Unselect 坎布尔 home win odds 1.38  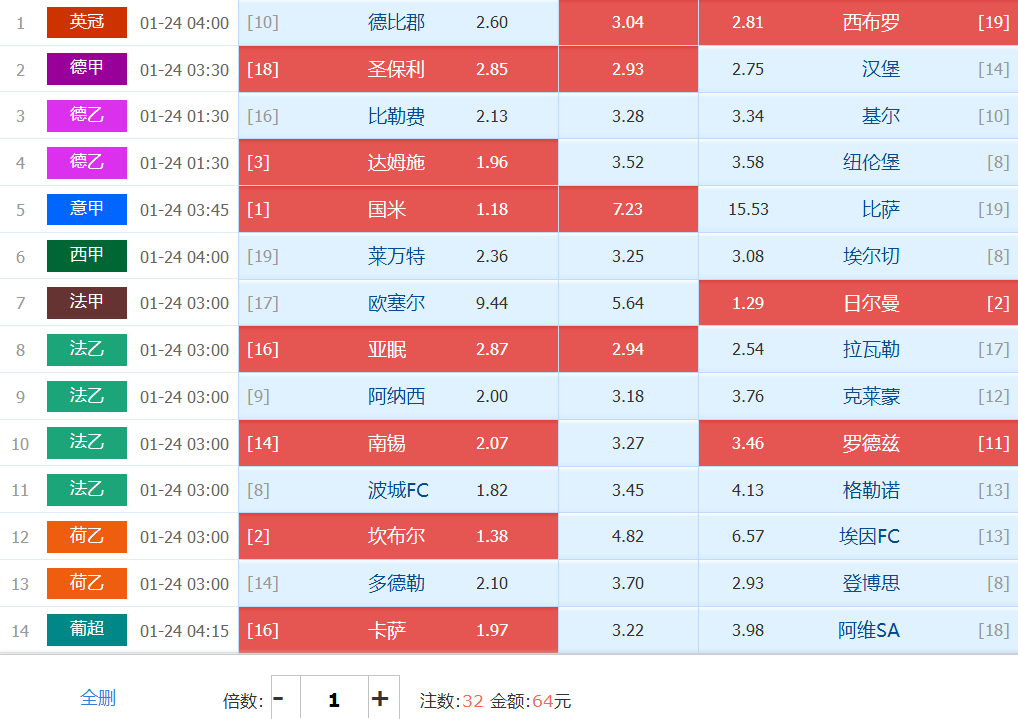tap(398, 537)
